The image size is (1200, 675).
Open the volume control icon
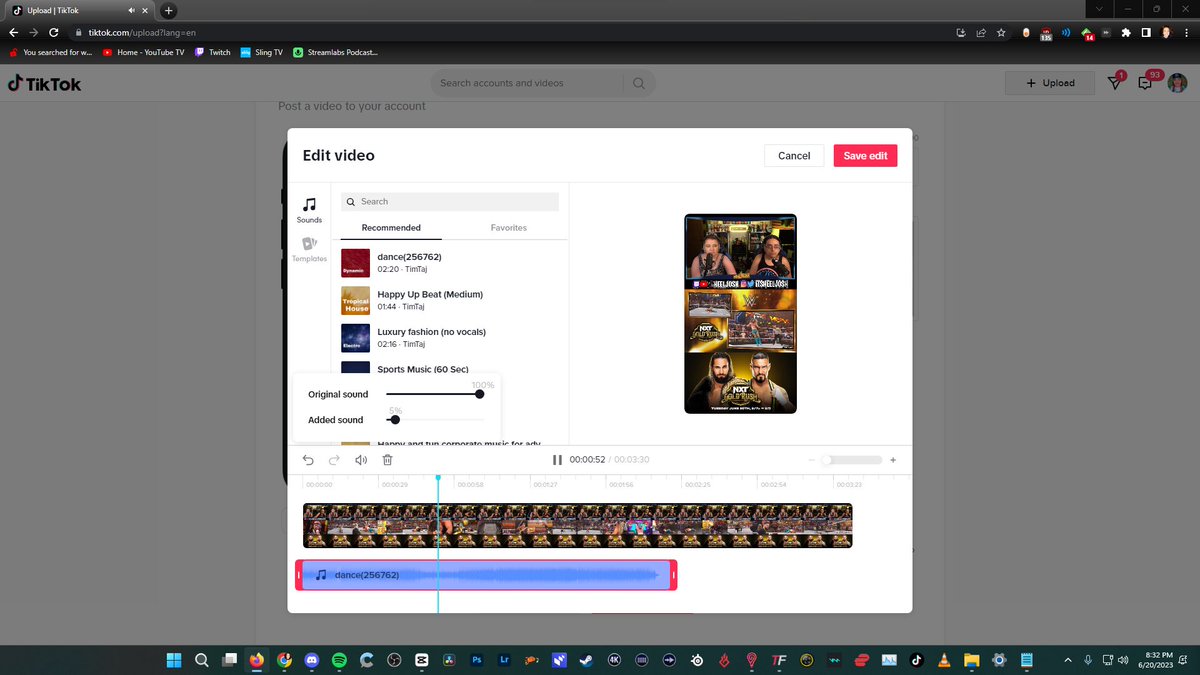coord(360,459)
